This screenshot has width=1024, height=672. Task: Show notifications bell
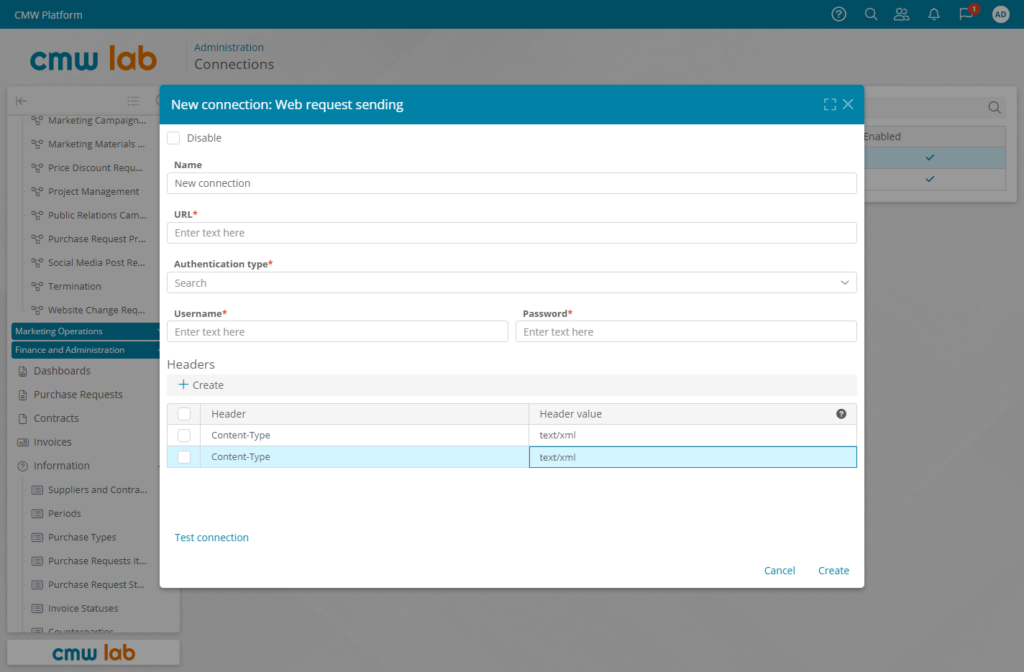point(934,14)
